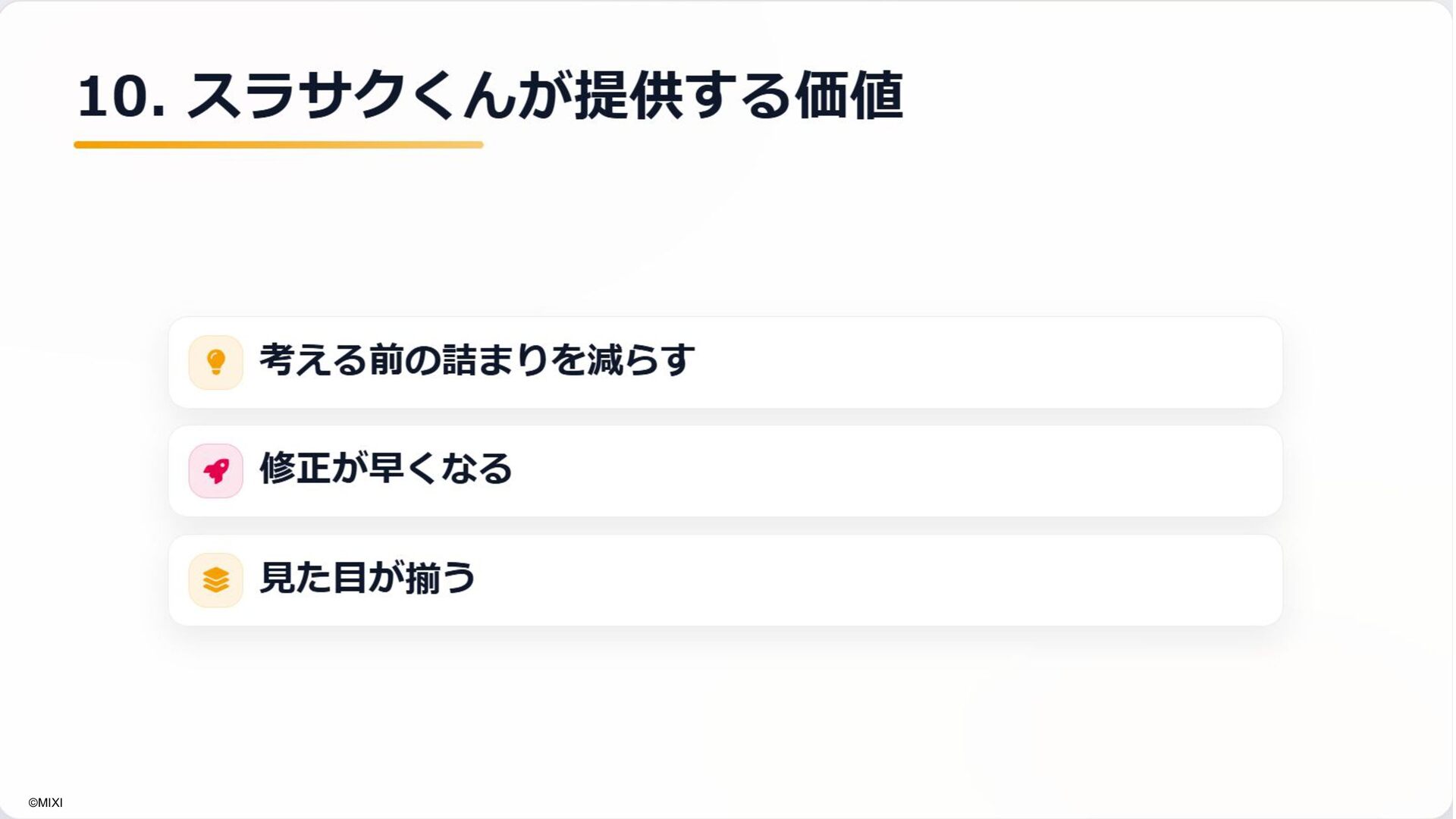
Task: Click the orange stacked layers icon
Action: (216, 580)
